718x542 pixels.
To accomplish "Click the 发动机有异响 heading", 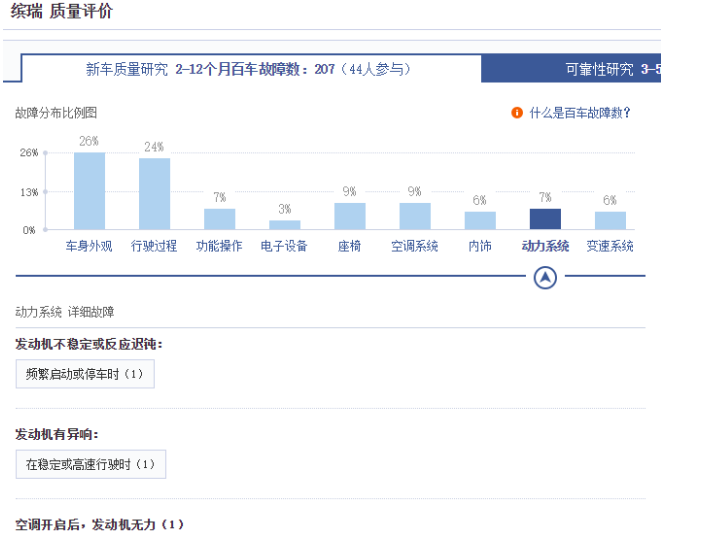I will [x=56, y=434].
